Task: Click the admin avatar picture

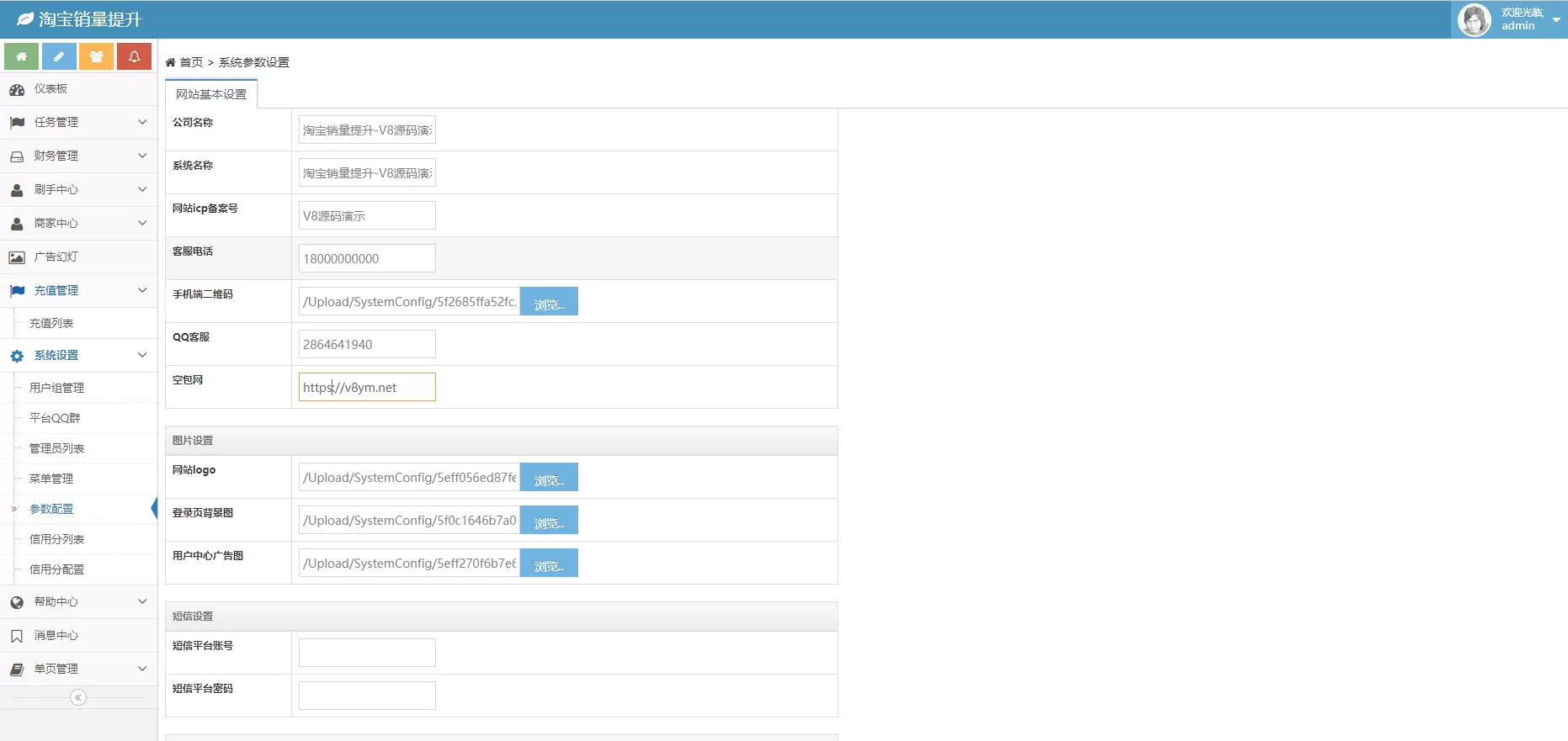Action: (1474, 19)
